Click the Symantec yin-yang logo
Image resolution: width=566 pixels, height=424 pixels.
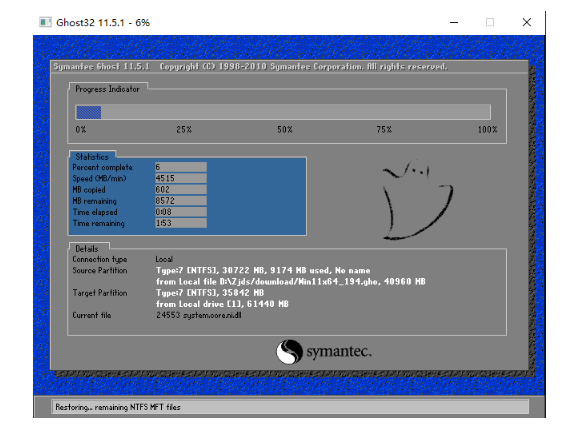point(289,351)
